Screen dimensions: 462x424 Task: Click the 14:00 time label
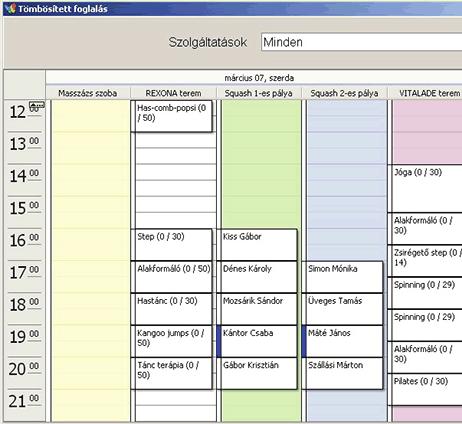pos(24,176)
